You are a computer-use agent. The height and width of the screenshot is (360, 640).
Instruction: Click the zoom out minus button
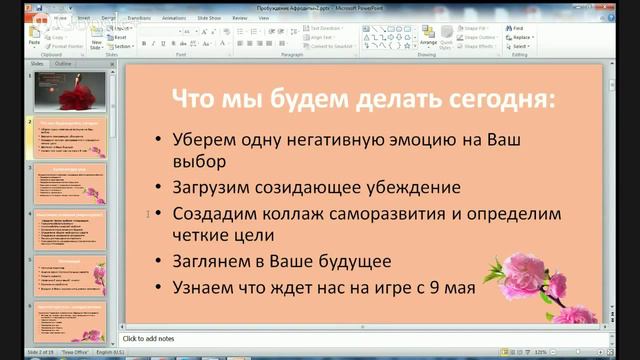click(553, 352)
